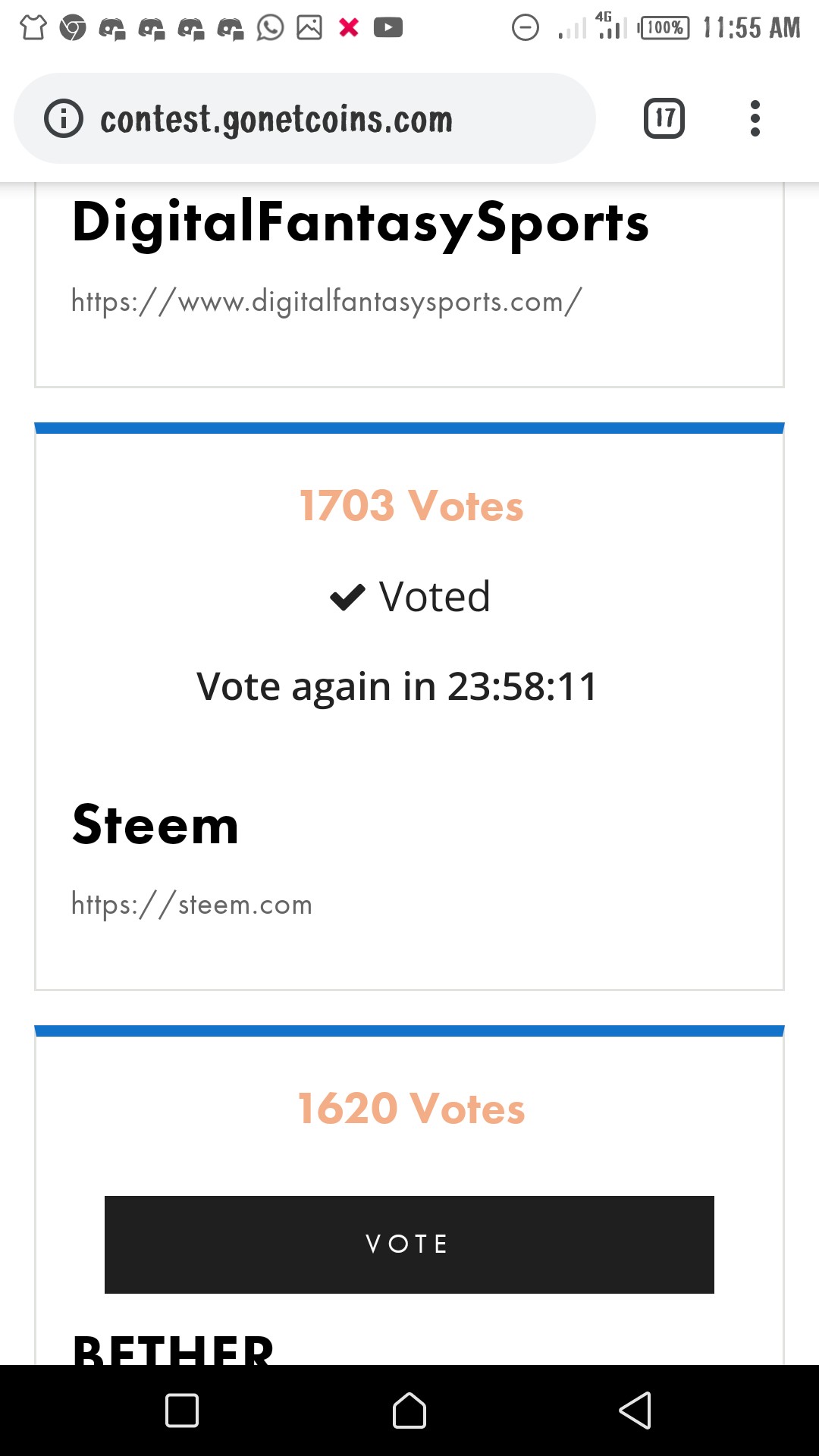Tap the gallery image notification icon
The width and height of the screenshot is (819, 1456).
(309, 28)
